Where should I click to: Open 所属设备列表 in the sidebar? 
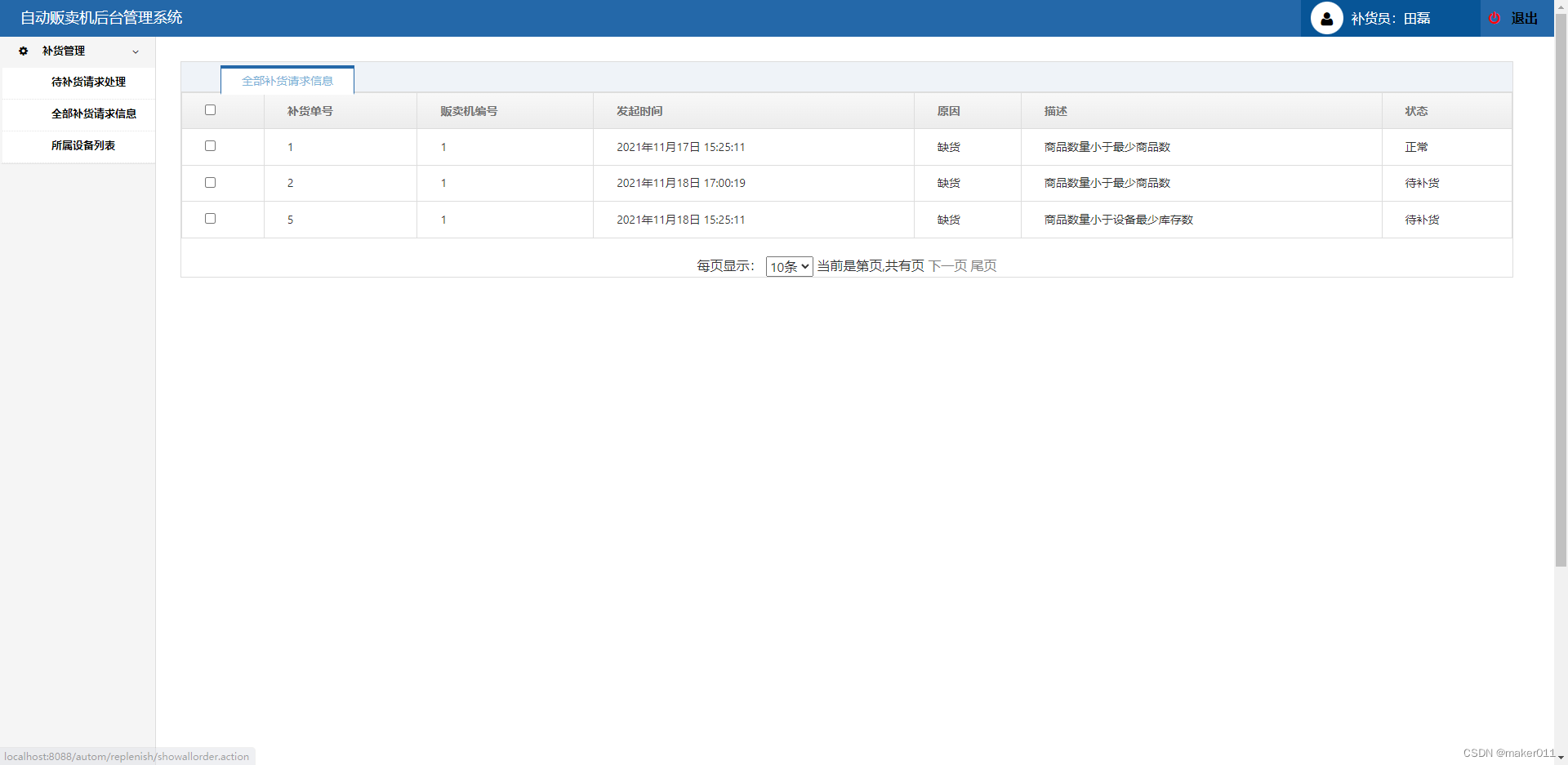[83, 145]
